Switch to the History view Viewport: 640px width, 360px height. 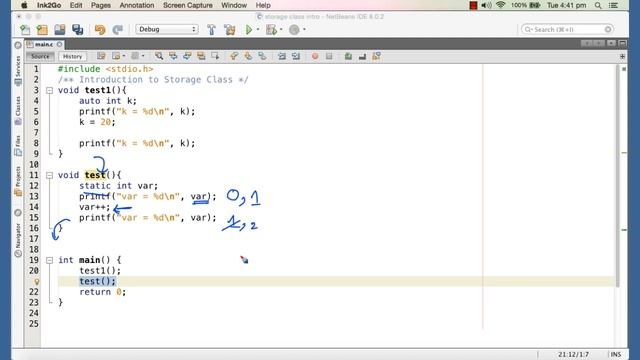[x=72, y=56]
